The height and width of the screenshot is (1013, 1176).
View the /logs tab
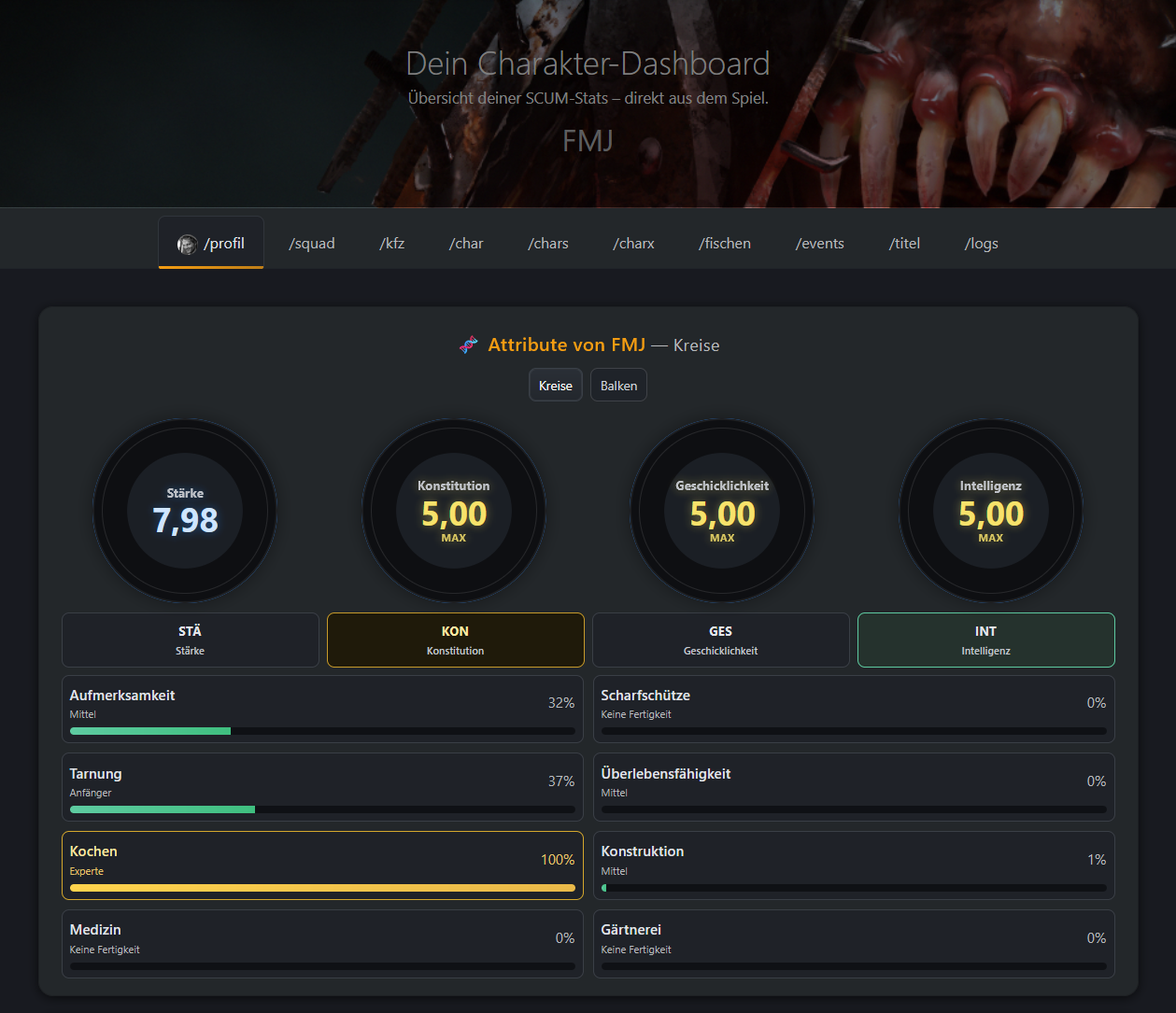[981, 244]
